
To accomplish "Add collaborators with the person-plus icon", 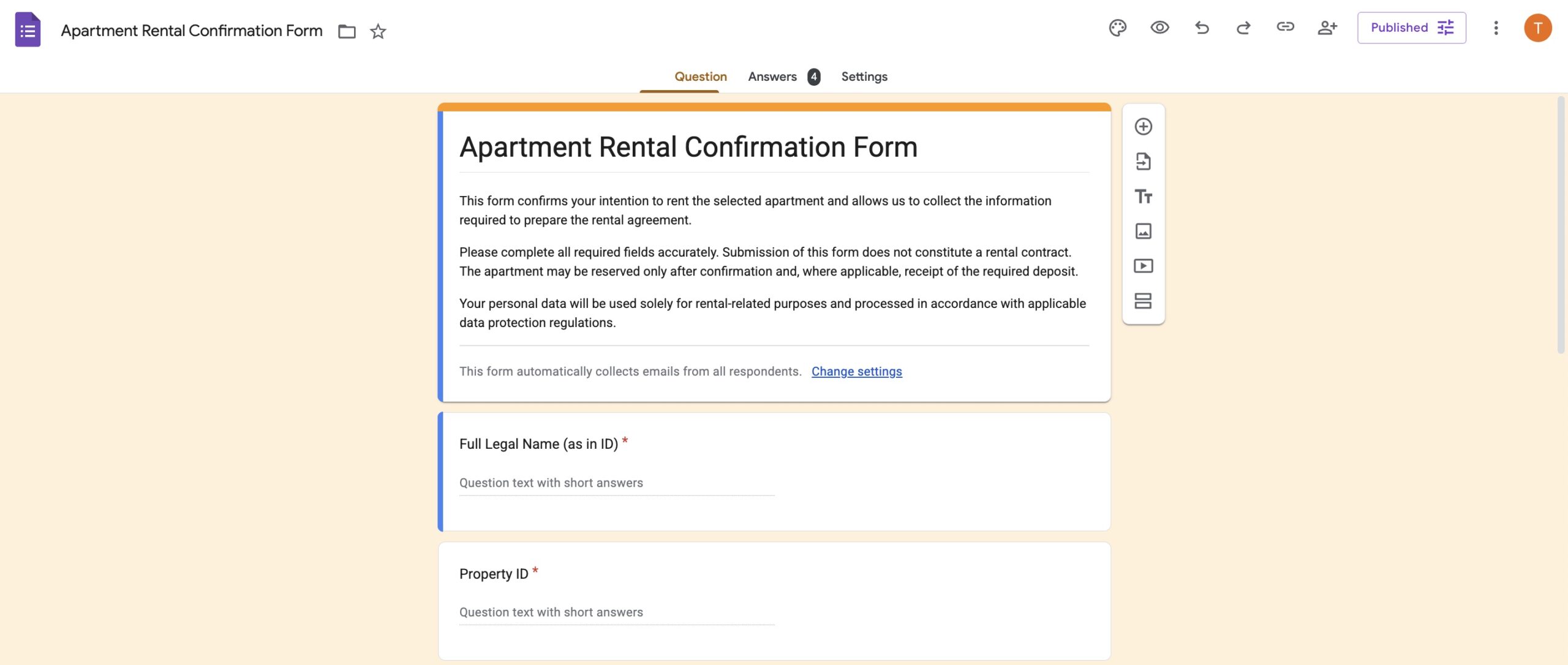I will tap(1327, 28).
